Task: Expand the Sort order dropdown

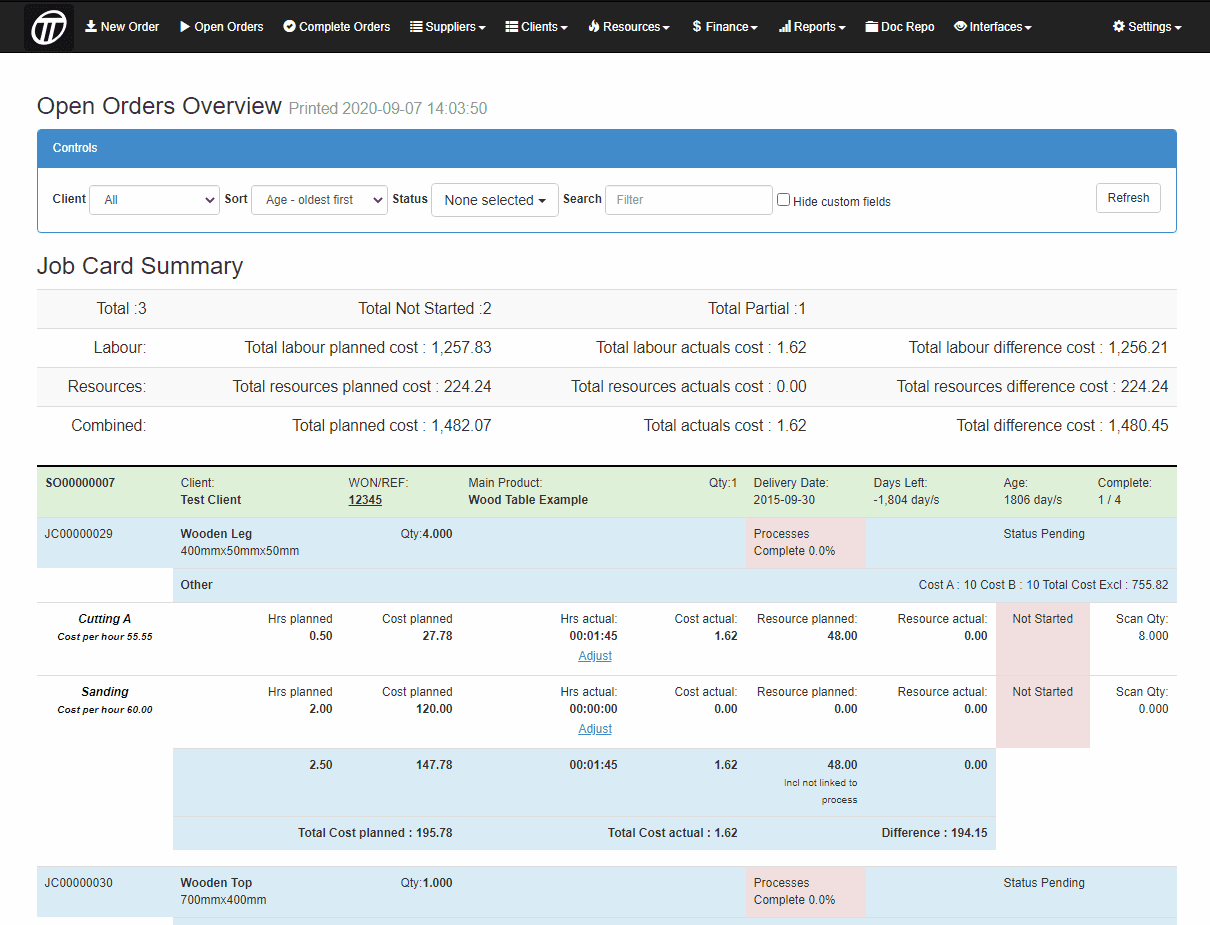Action: point(319,200)
